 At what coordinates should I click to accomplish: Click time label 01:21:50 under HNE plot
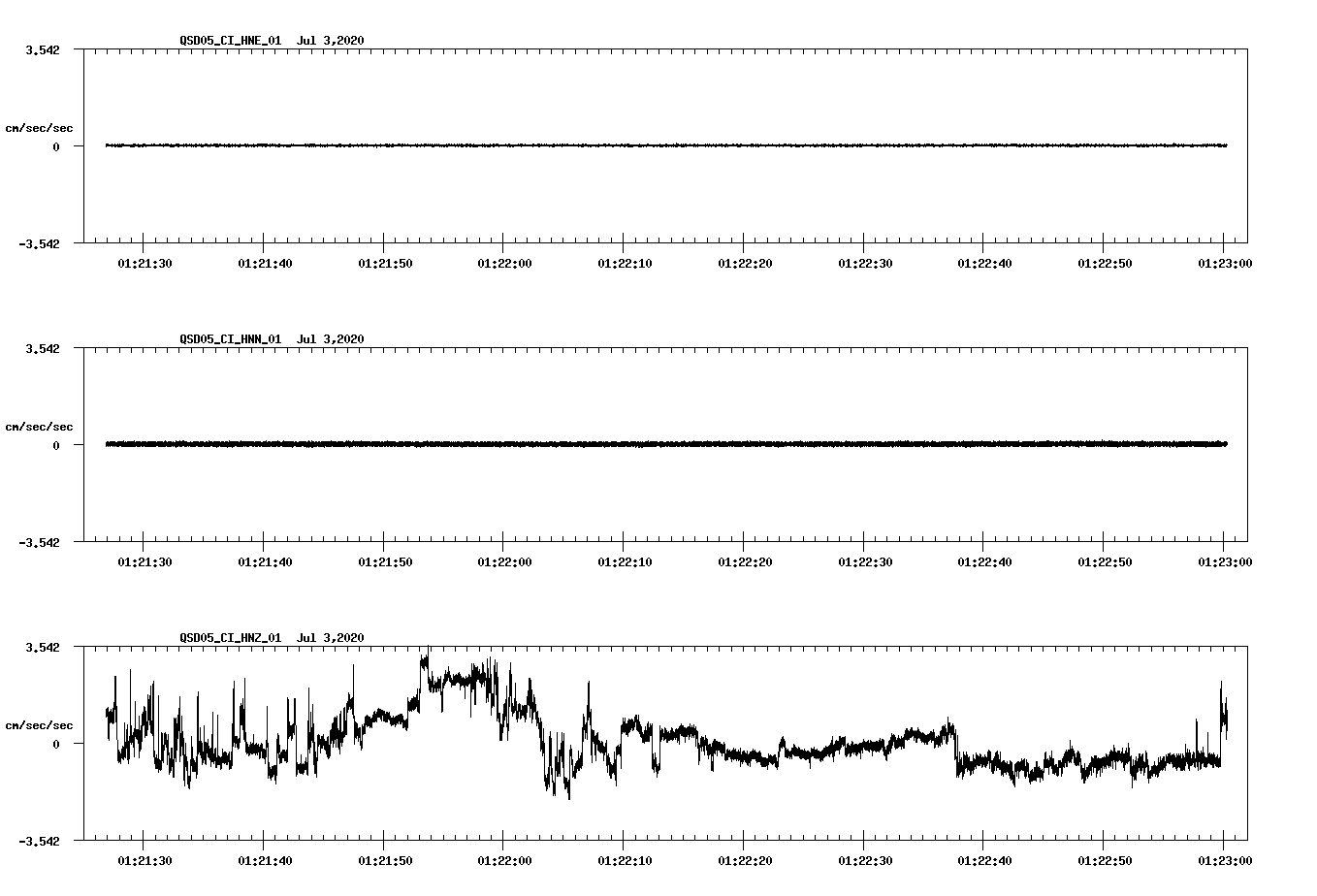[385, 263]
